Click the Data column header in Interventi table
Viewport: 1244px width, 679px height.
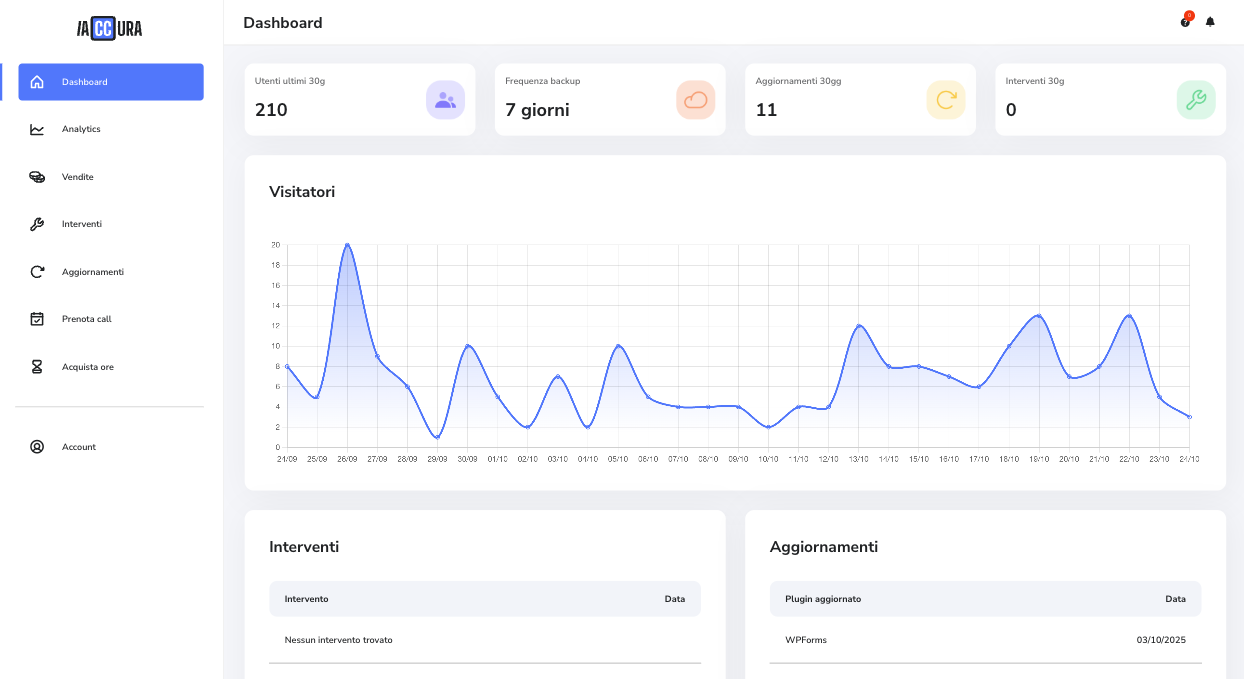(675, 599)
